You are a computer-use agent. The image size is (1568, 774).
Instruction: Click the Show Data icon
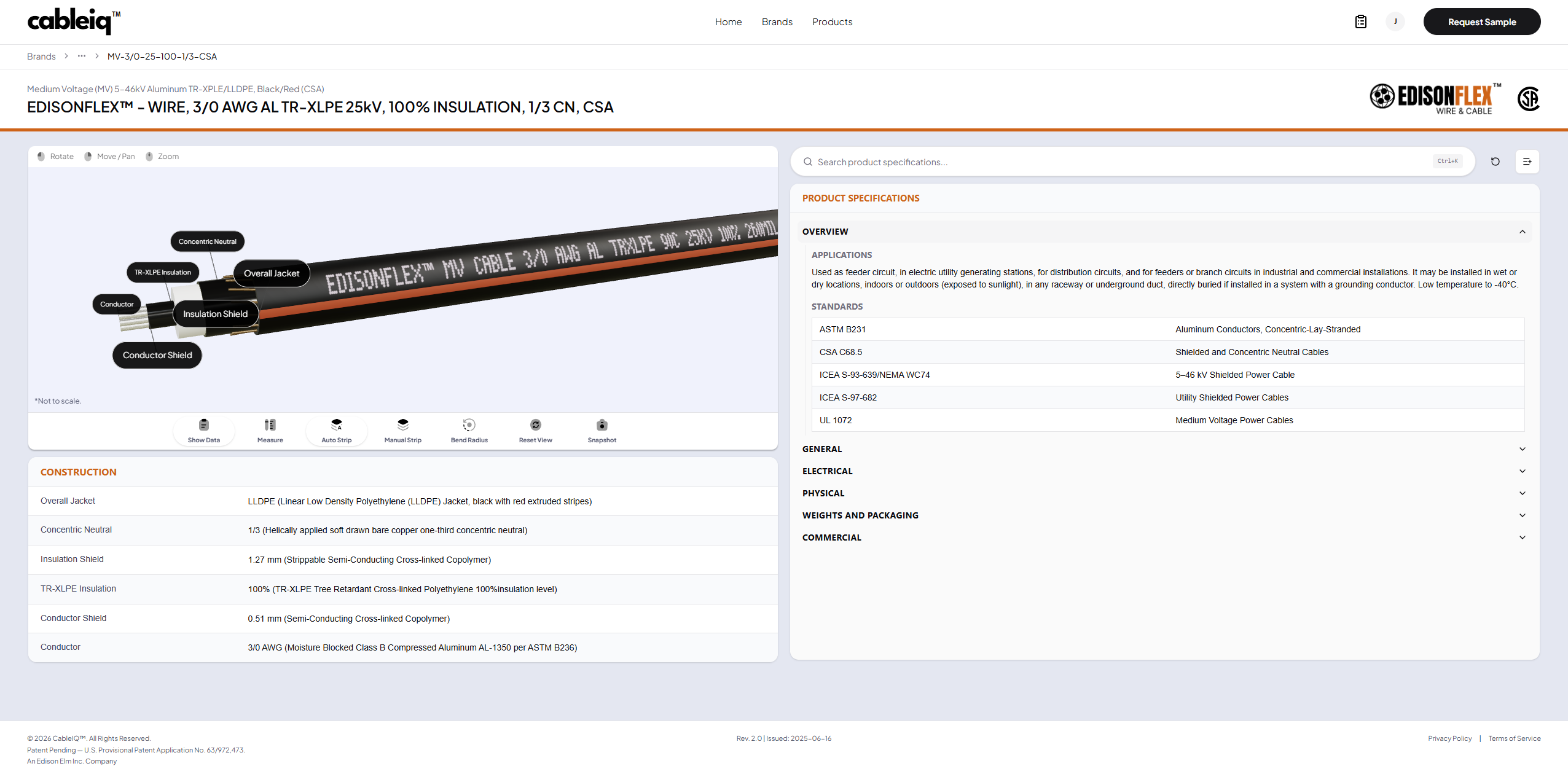pos(204,425)
